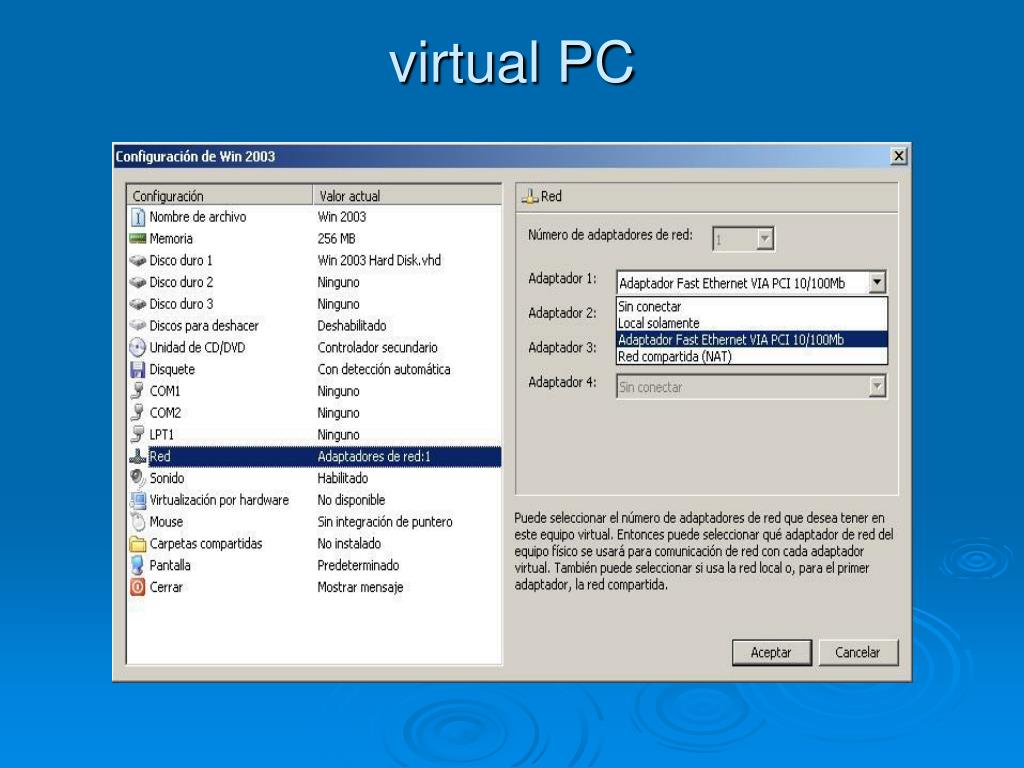This screenshot has height=768, width=1024.
Task: Select the Red setting row label
Action: click(x=159, y=456)
